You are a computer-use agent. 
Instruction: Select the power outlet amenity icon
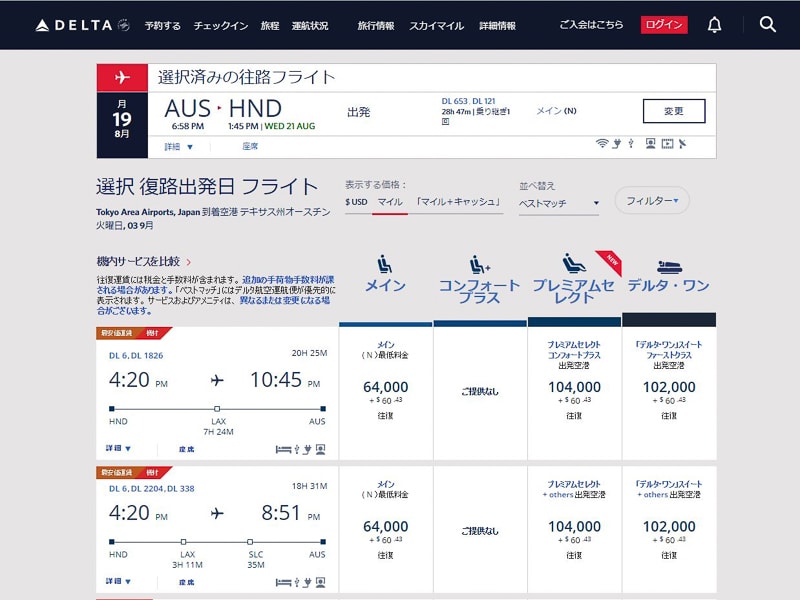coord(617,143)
